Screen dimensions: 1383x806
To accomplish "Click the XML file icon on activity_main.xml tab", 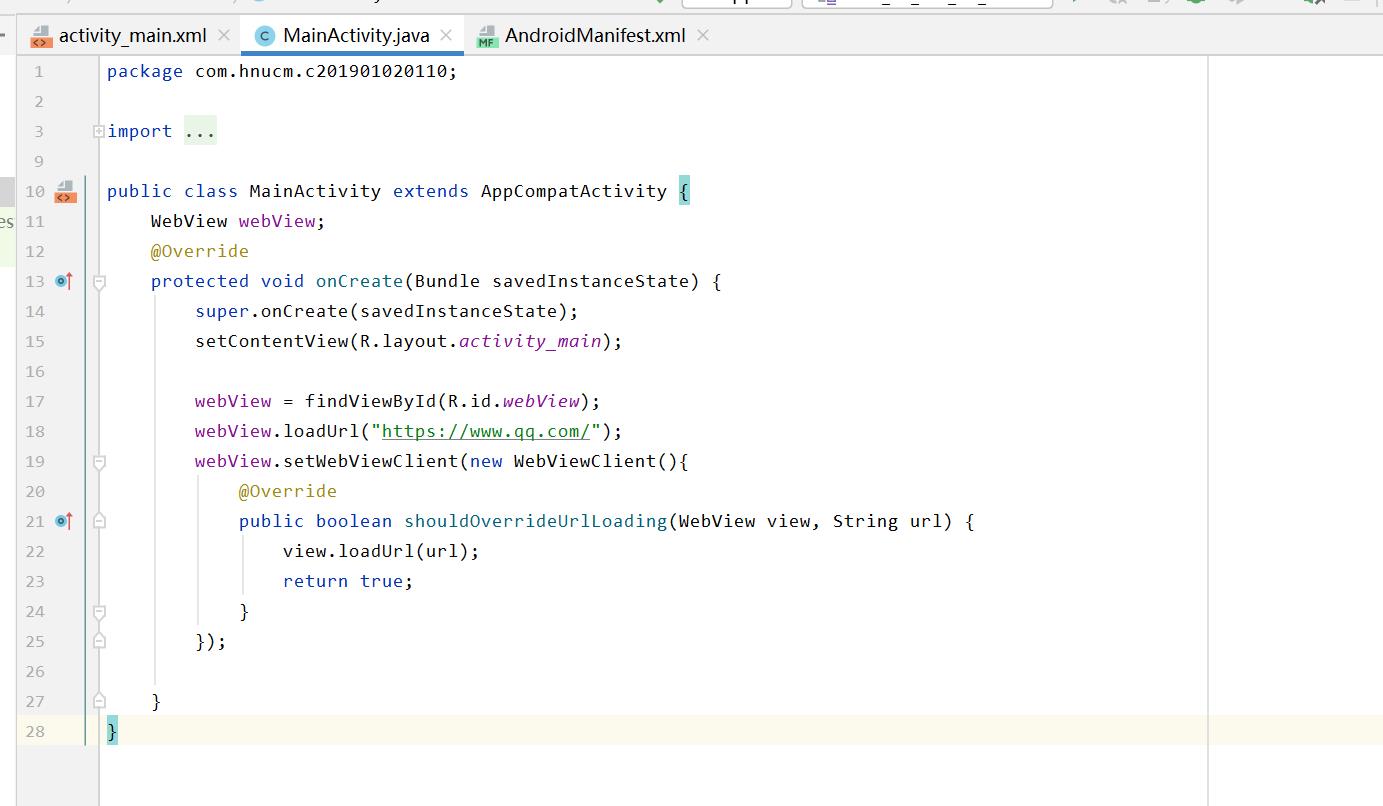I will pyautogui.click(x=41, y=36).
